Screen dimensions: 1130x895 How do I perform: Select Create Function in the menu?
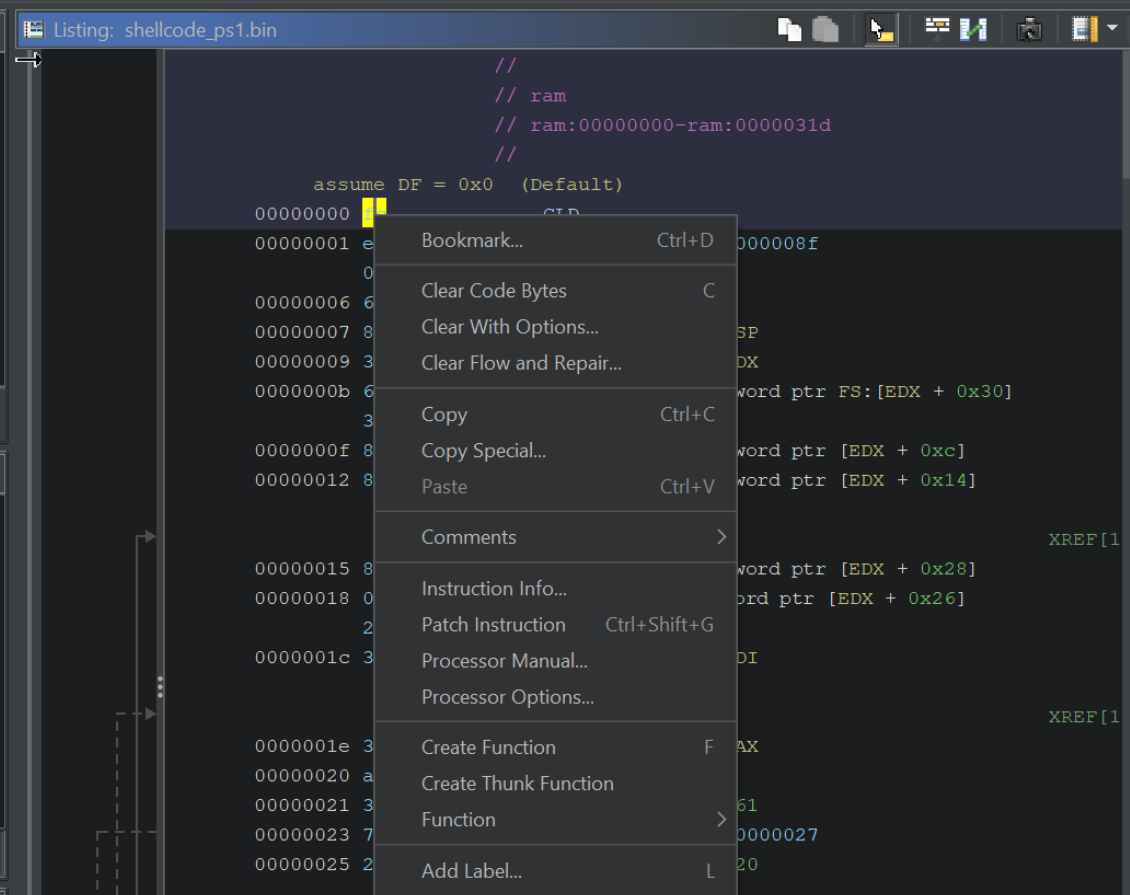[x=488, y=747]
